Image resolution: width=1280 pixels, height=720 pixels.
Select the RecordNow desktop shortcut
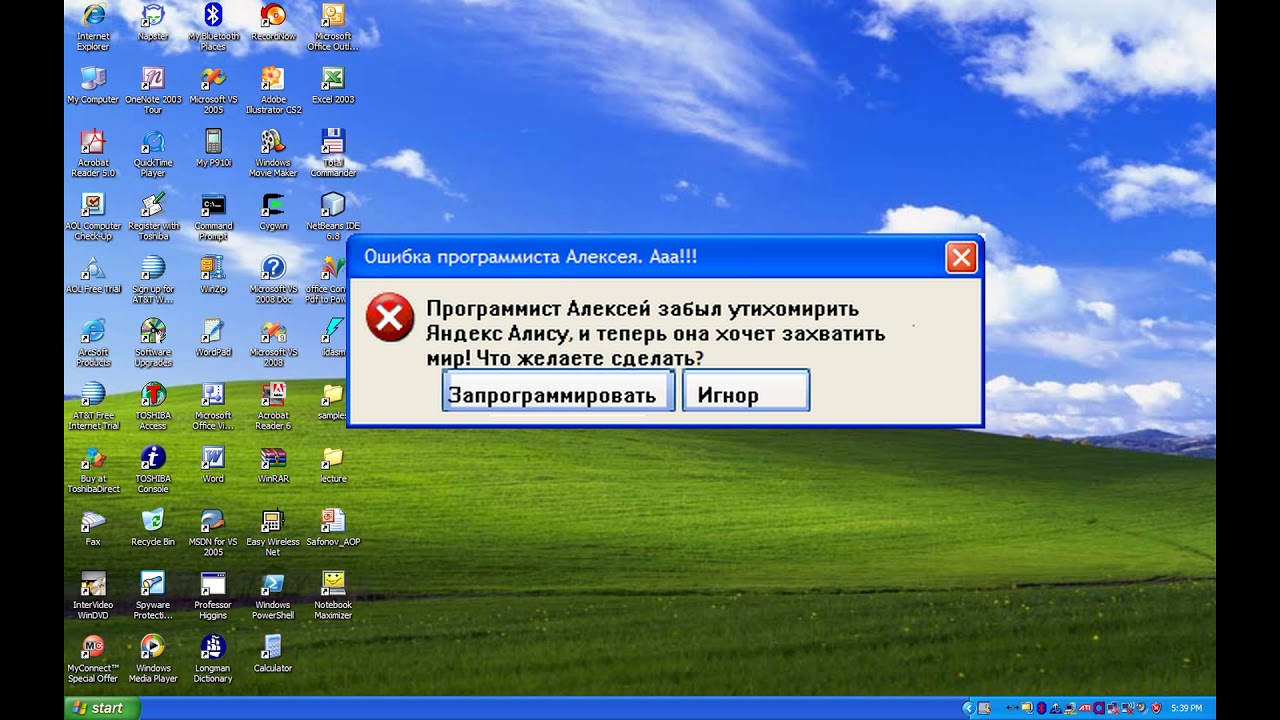(x=273, y=21)
